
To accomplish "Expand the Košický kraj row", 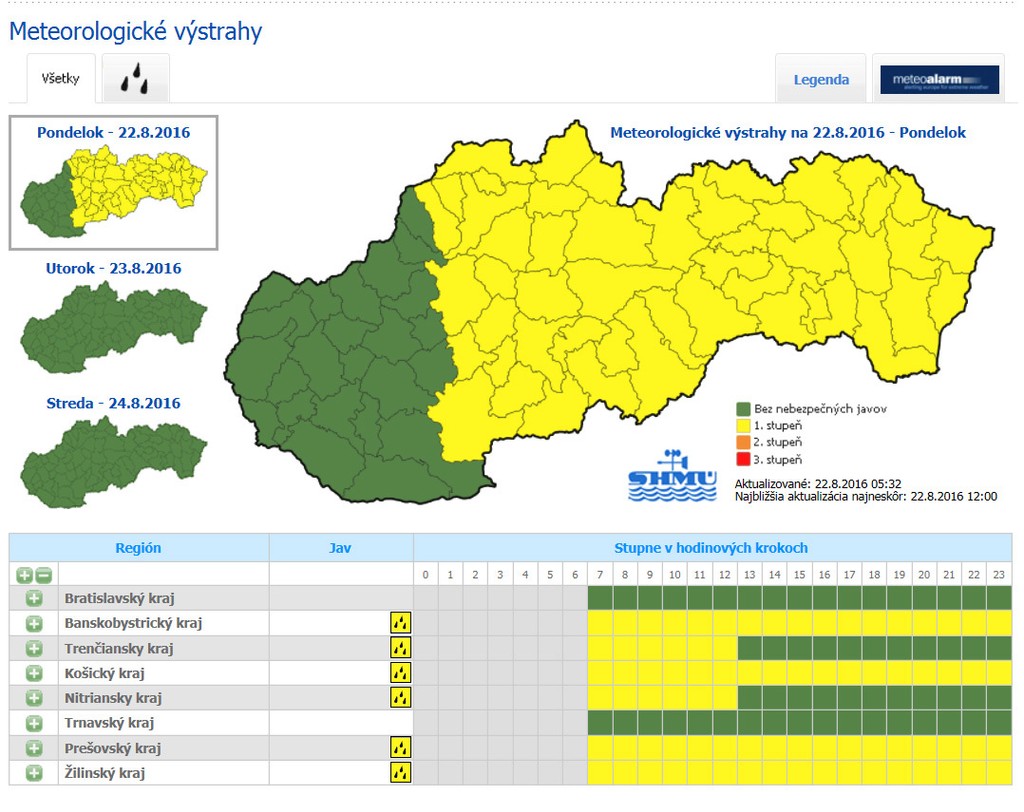I will pyautogui.click(x=34, y=673).
